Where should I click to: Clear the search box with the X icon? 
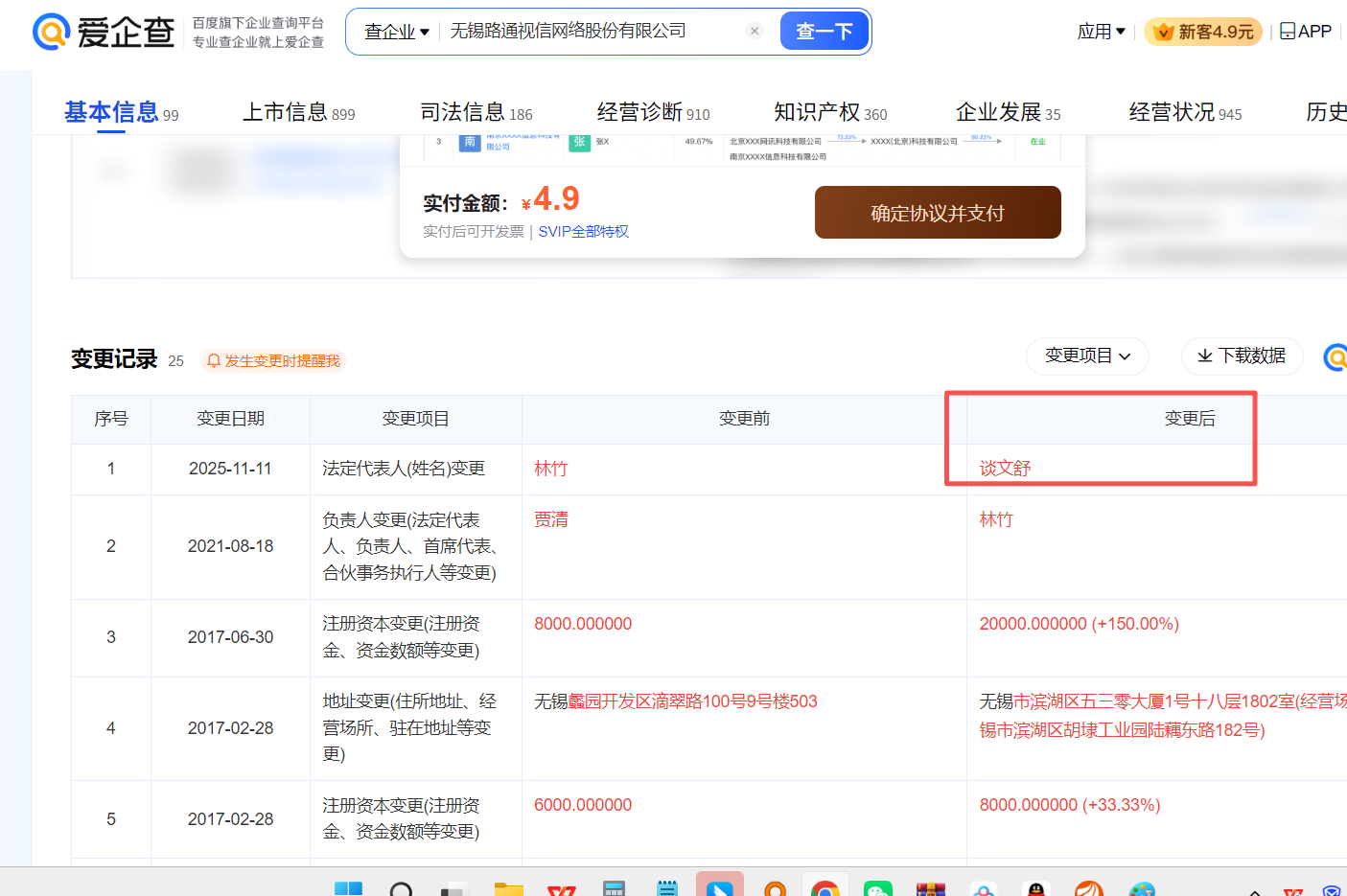click(755, 31)
